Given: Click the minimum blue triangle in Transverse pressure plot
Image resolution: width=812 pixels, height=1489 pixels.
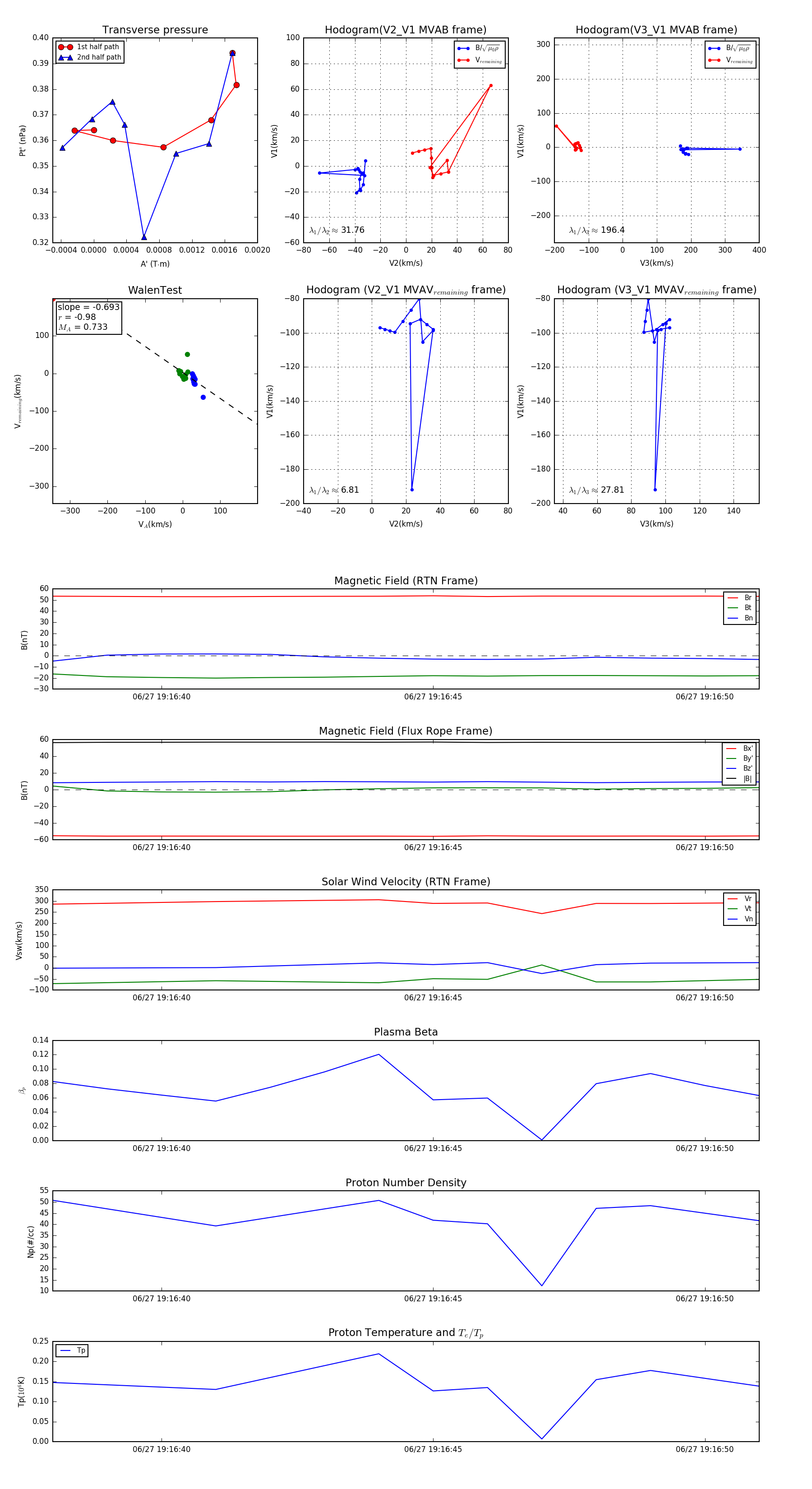Looking at the screenshot, I should [x=144, y=237].
